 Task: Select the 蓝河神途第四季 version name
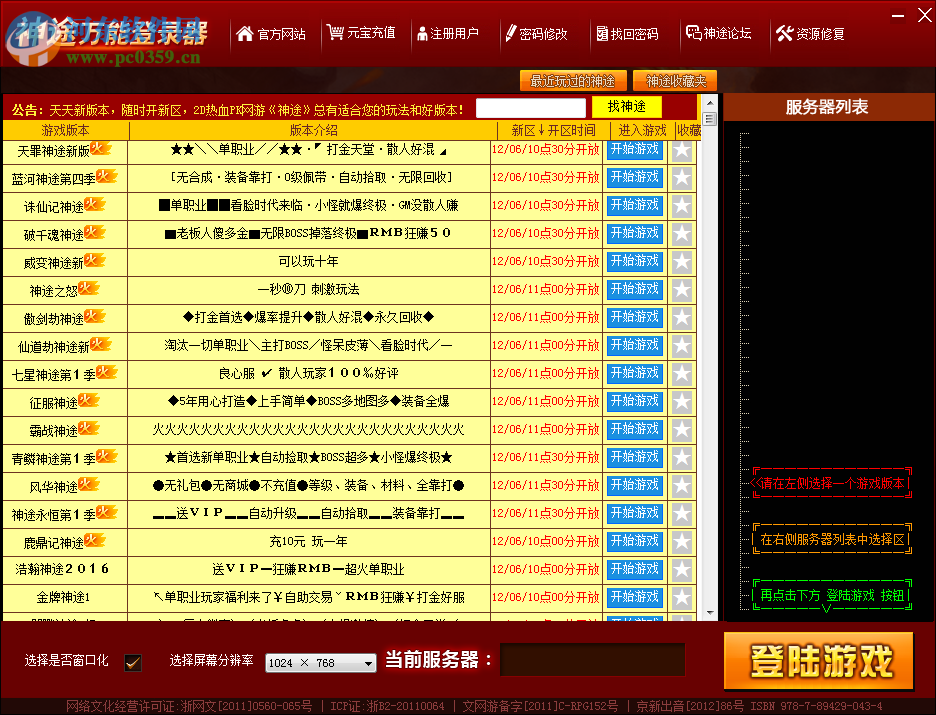54,179
